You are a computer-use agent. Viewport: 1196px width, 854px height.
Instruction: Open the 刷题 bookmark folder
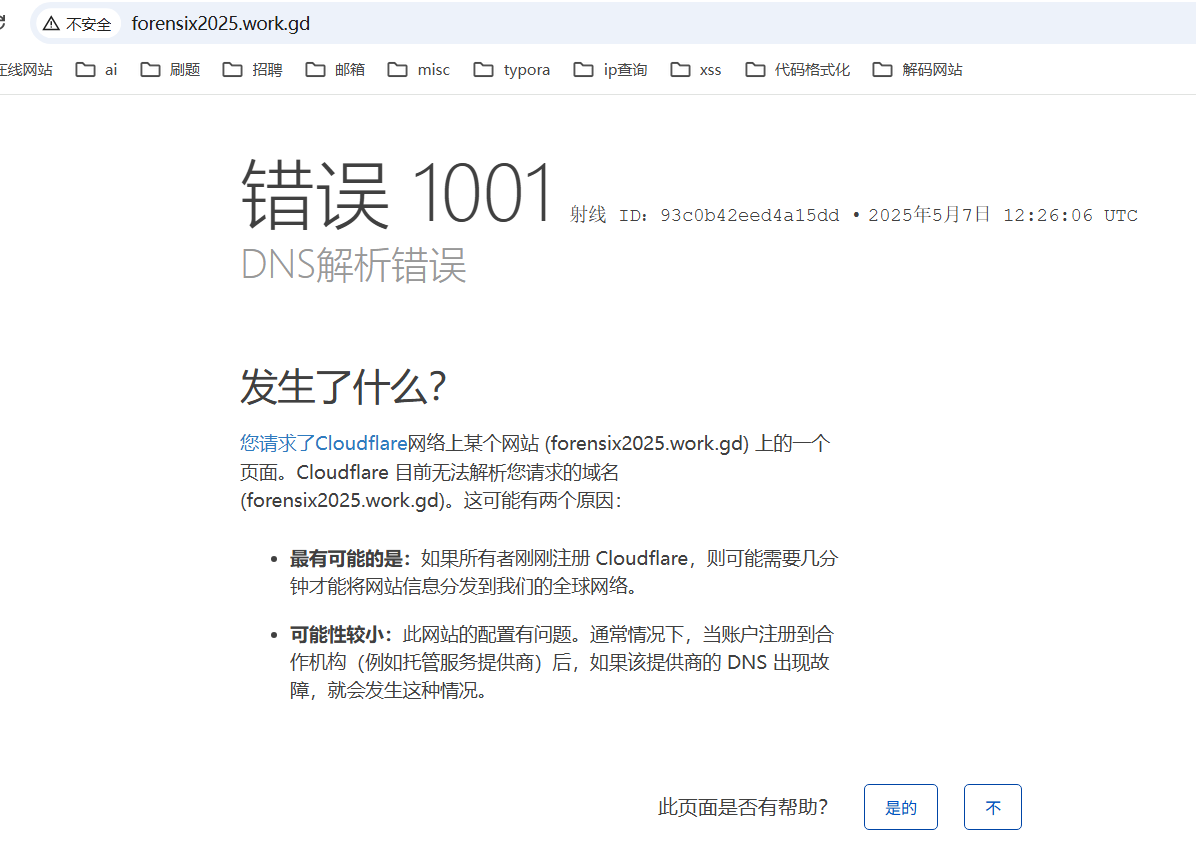(170, 69)
